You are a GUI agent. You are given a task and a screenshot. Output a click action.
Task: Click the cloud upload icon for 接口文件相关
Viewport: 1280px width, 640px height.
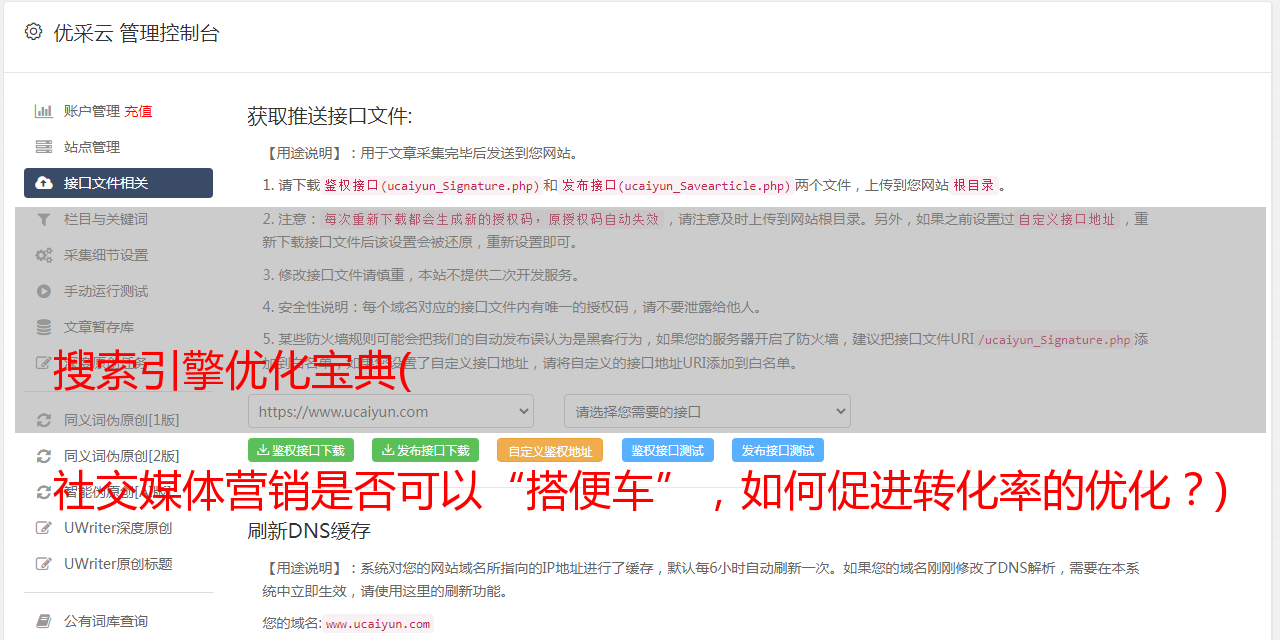click(x=44, y=183)
